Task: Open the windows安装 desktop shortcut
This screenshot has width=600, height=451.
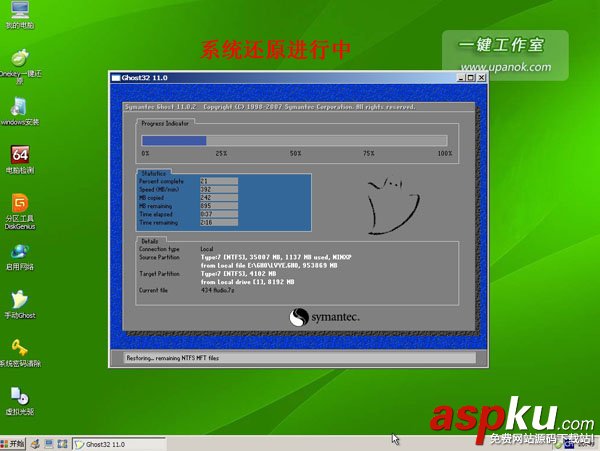Action: pos(19,107)
